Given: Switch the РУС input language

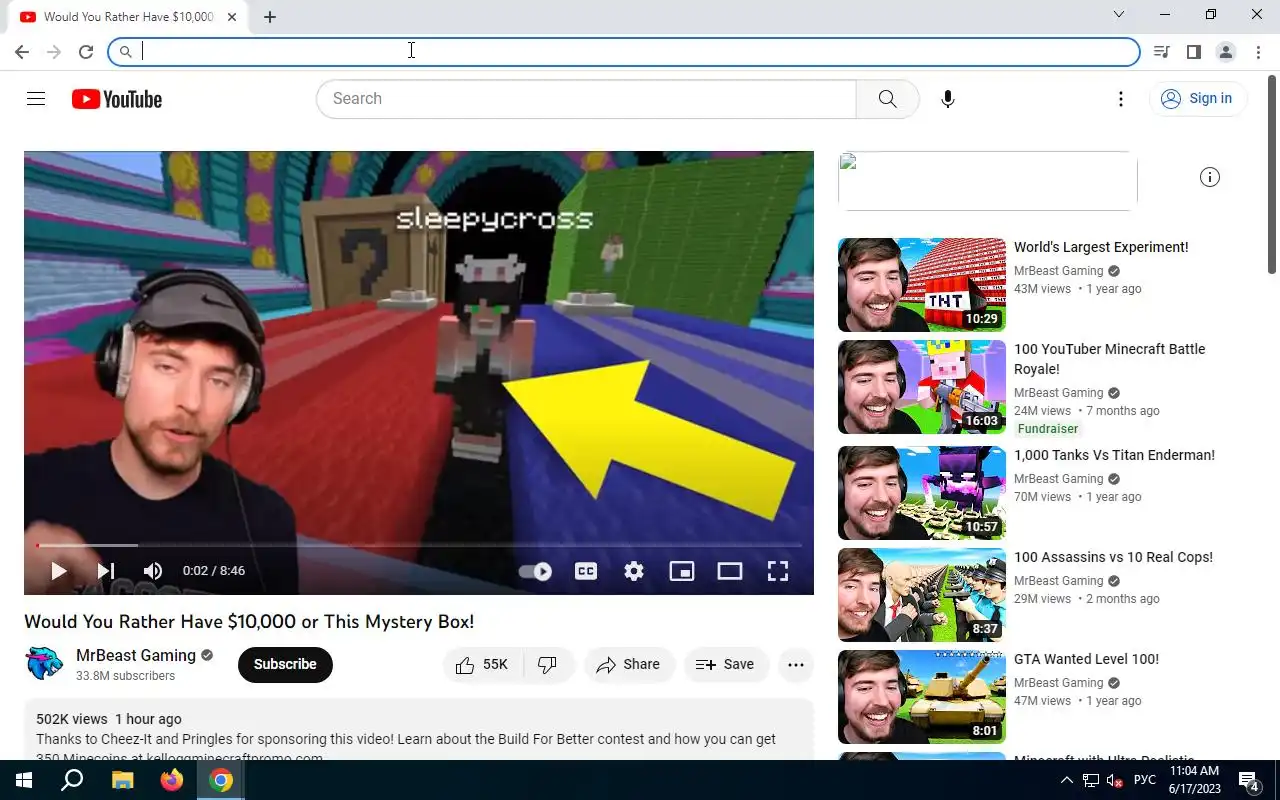Looking at the screenshot, I should (x=1145, y=780).
